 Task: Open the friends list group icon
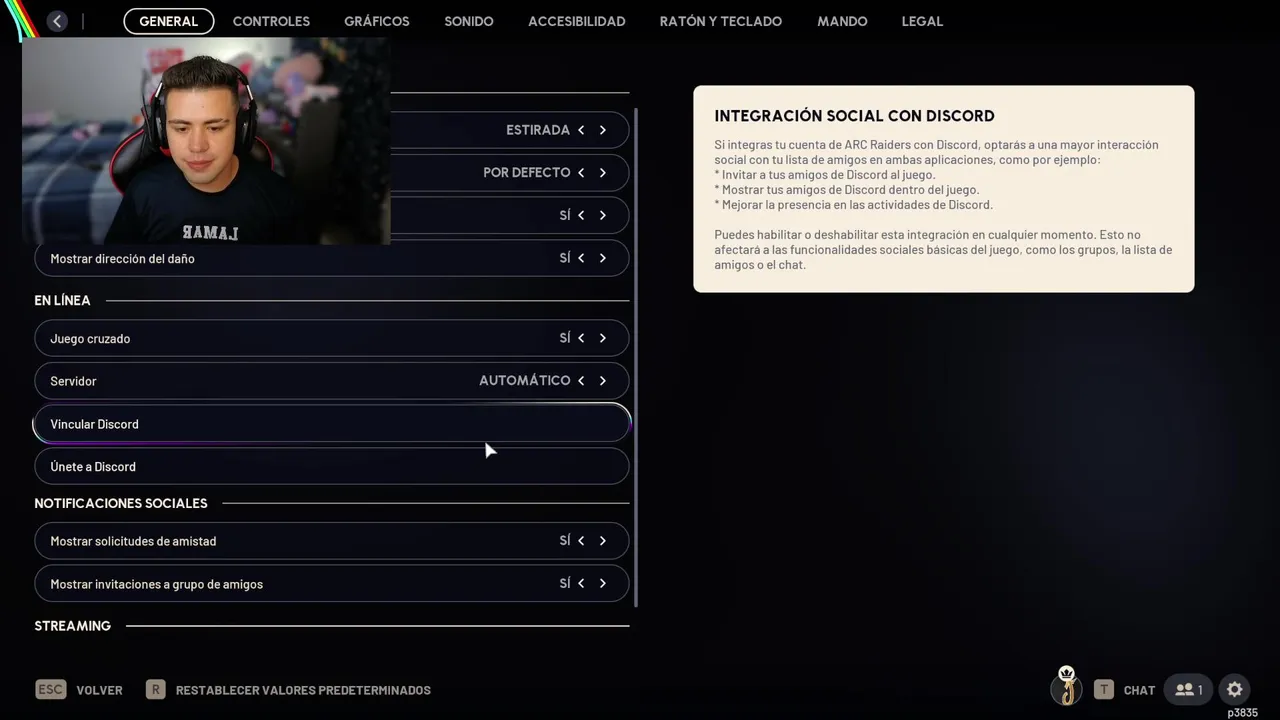point(1189,690)
